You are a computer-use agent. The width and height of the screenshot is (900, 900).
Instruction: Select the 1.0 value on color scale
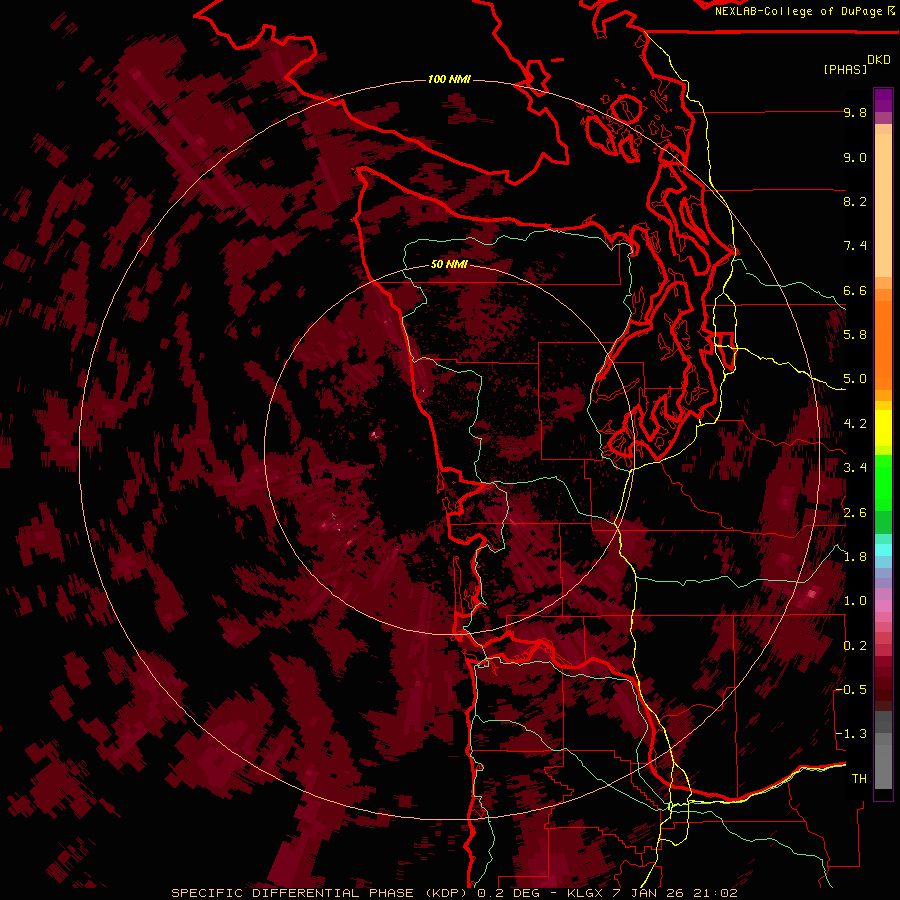855,601
